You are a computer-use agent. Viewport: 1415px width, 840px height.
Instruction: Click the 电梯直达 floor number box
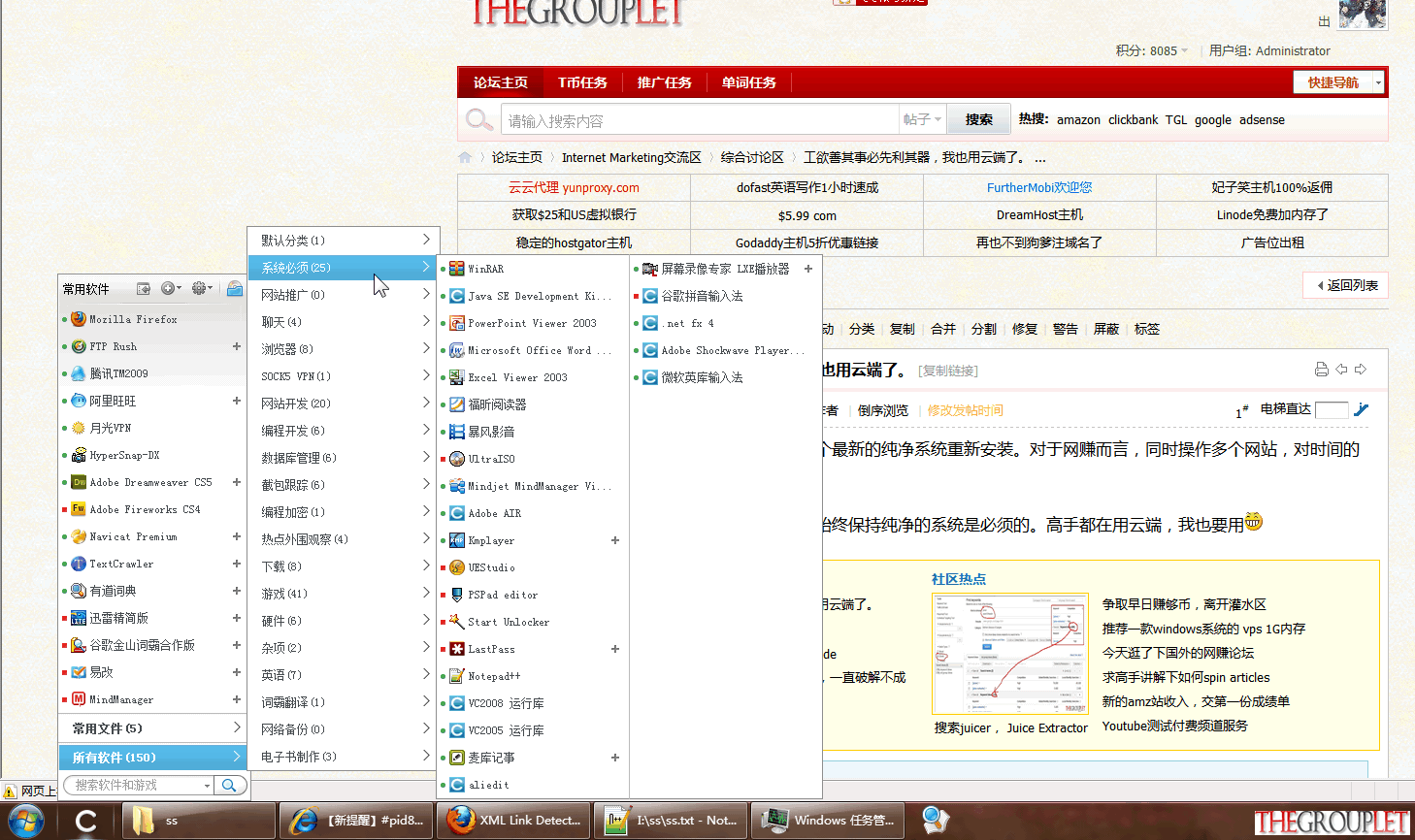click(1332, 409)
